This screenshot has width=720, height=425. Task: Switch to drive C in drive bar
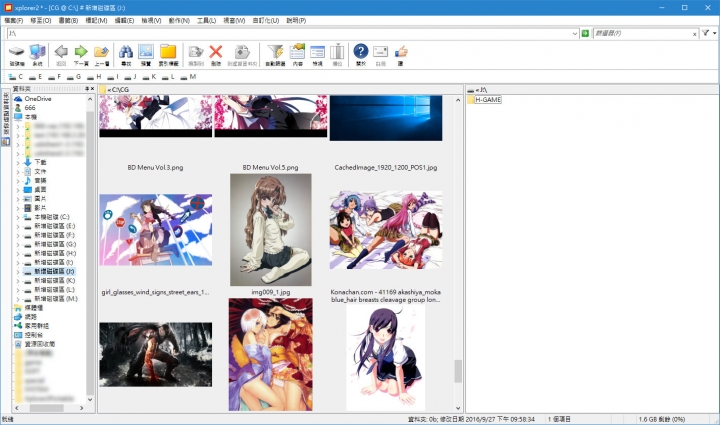[15, 77]
